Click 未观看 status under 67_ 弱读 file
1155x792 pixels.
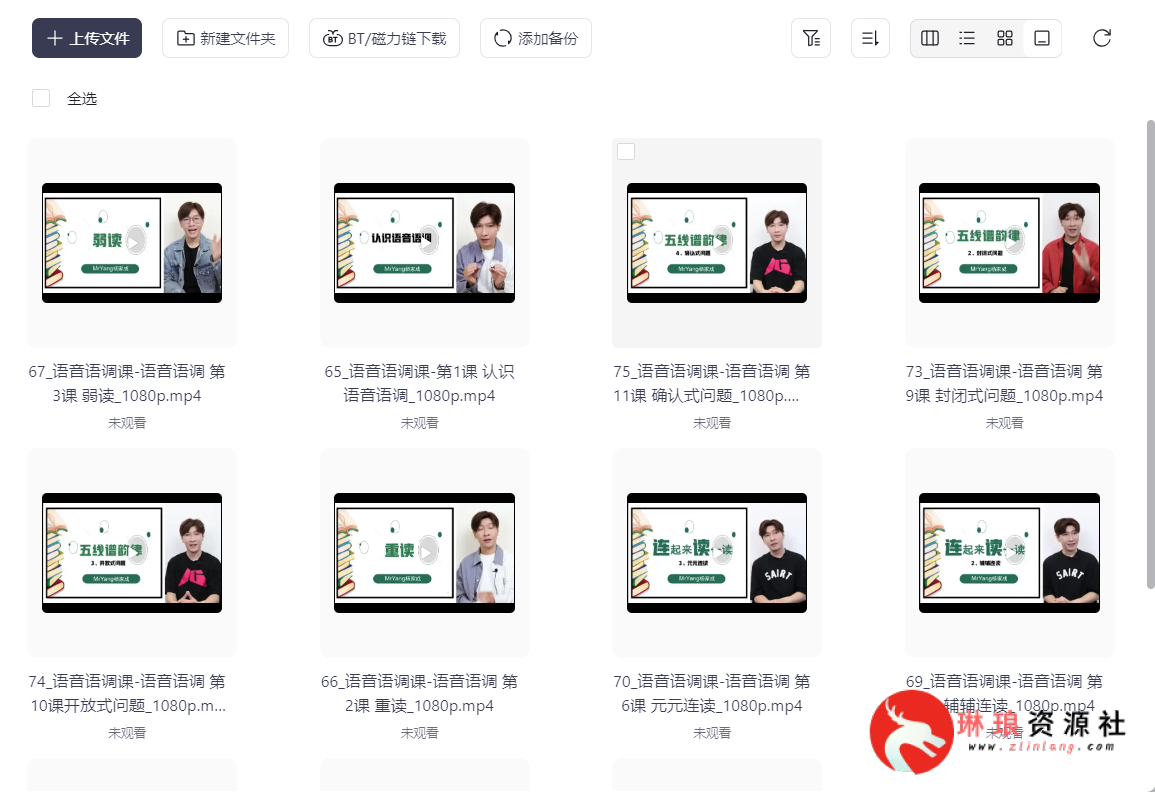(127, 423)
